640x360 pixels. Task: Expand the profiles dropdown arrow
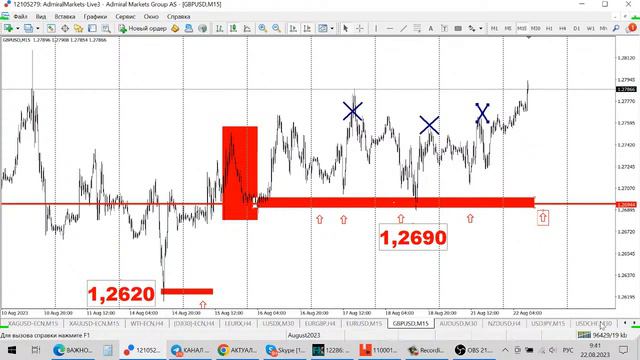38,28
